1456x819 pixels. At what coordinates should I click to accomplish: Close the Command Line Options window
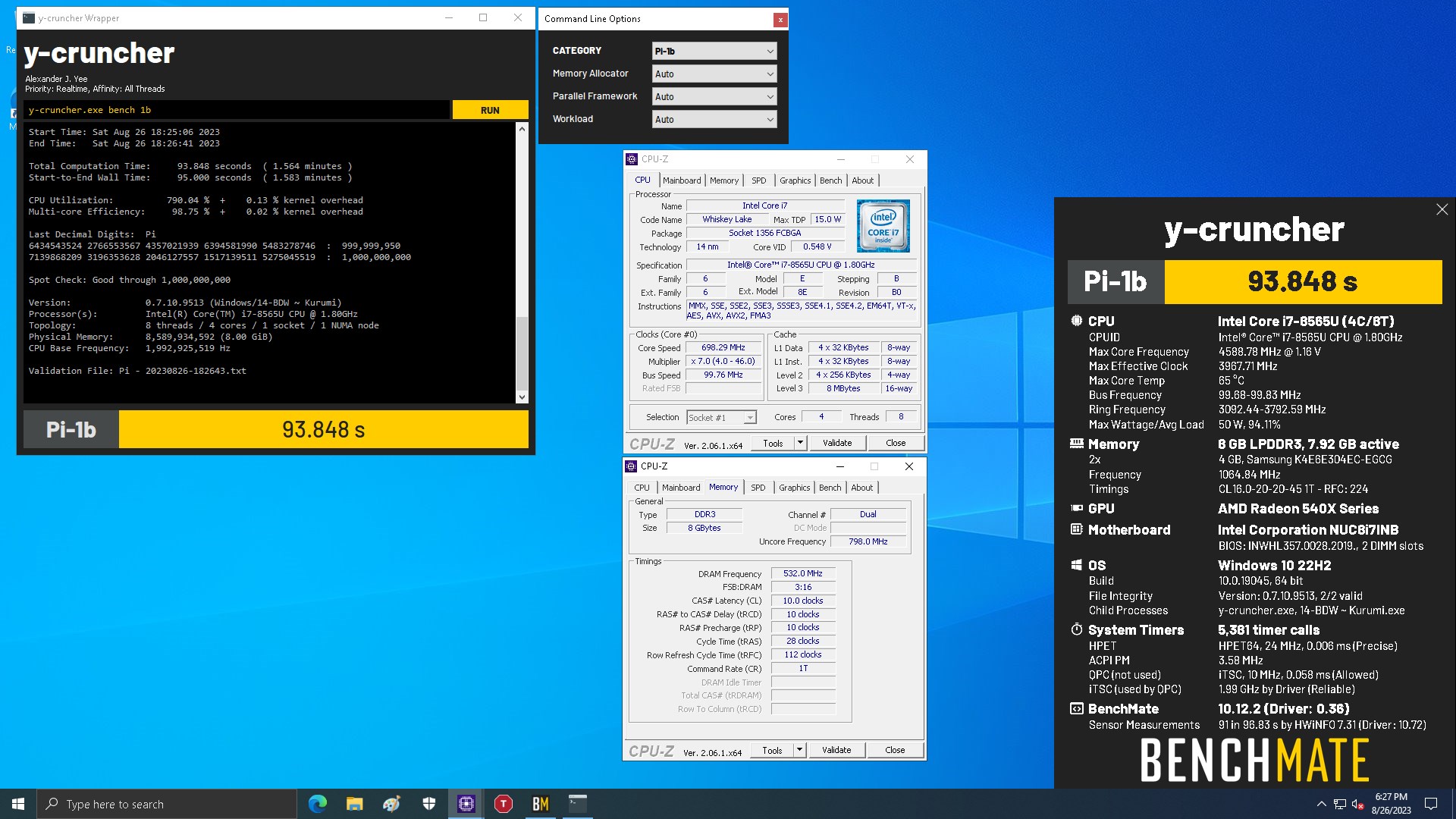tap(780, 20)
